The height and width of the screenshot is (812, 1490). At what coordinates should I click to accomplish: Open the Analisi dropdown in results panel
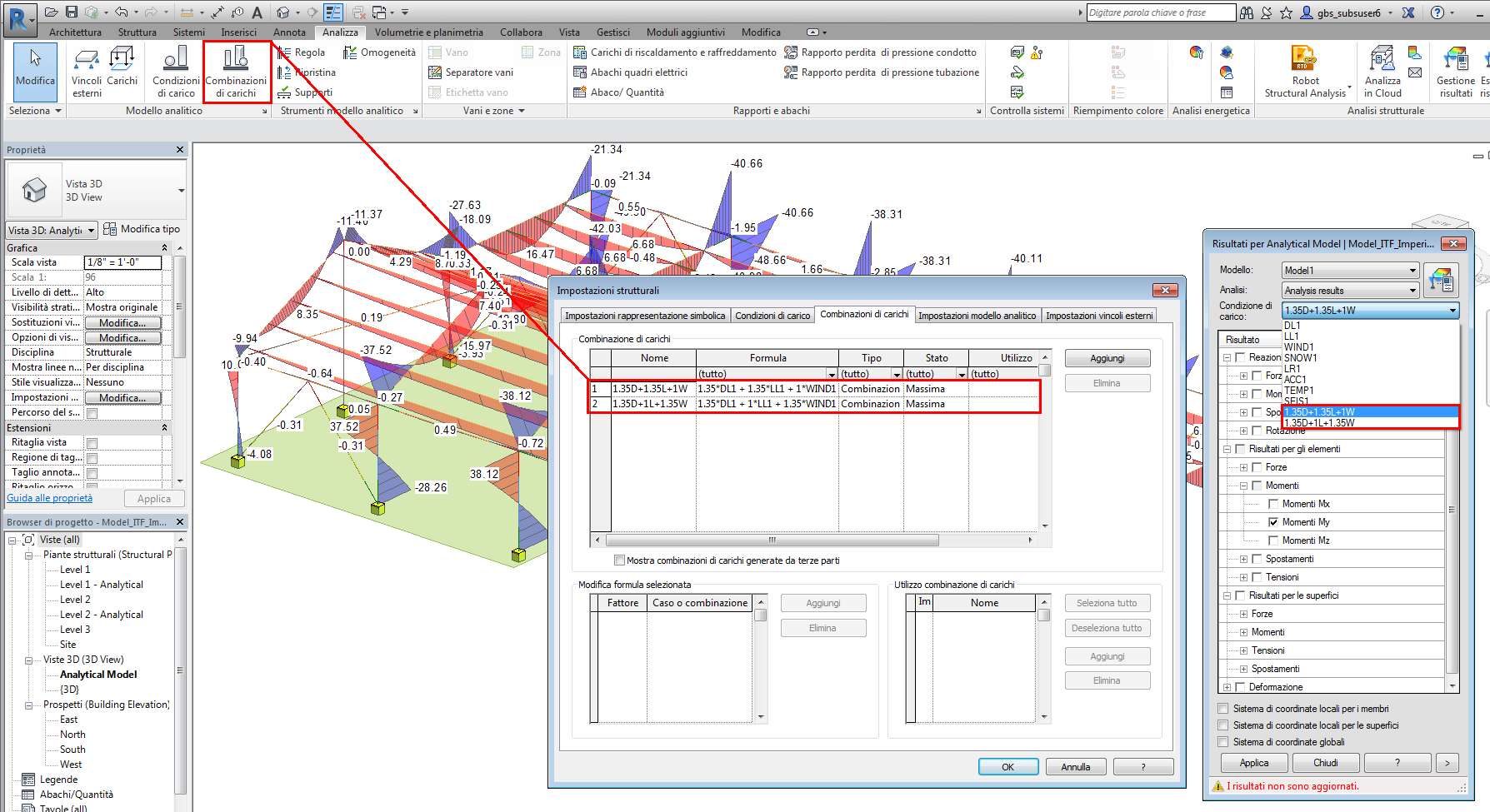point(1349,291)
